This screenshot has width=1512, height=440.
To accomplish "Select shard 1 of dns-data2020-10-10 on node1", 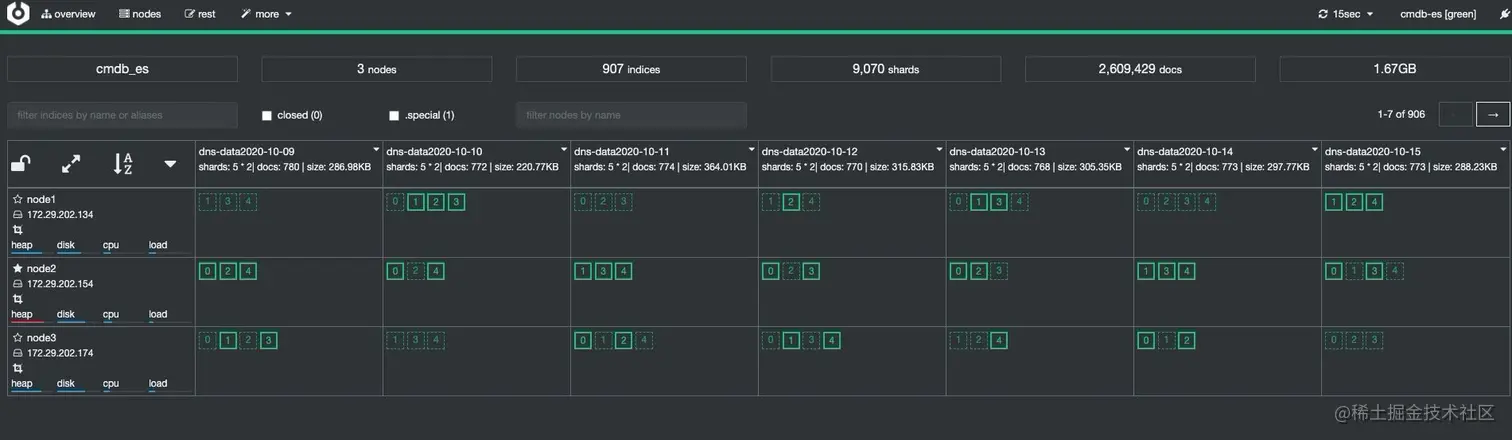I will tap(415, 202).
